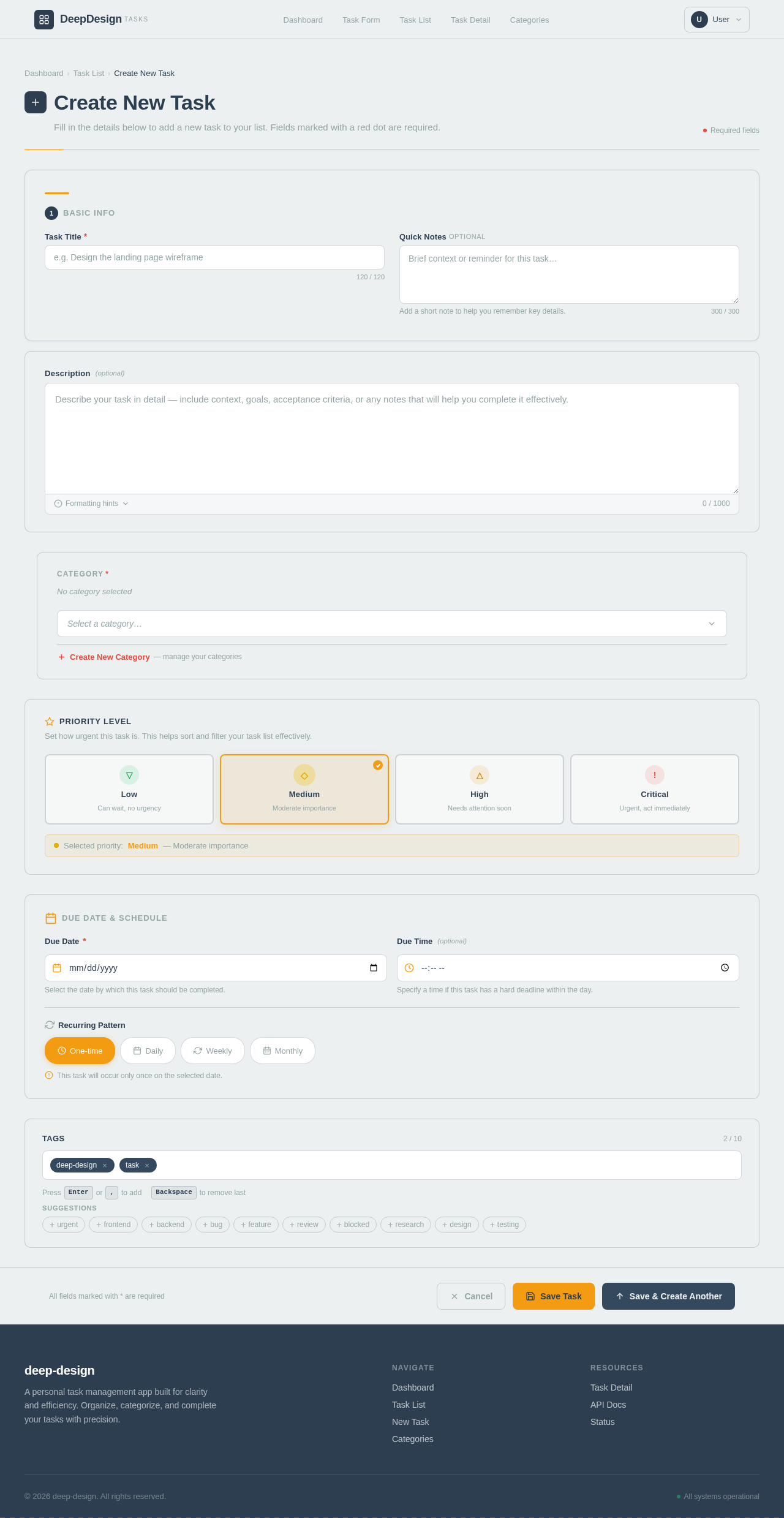784x1518 pixels.
Task: Click the Formatting hints info icon
Action: point(58,504)
